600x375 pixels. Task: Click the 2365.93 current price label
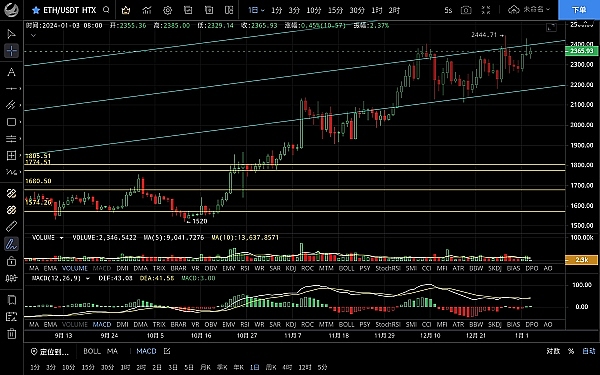pyautogui.click(x=582, y=51)
